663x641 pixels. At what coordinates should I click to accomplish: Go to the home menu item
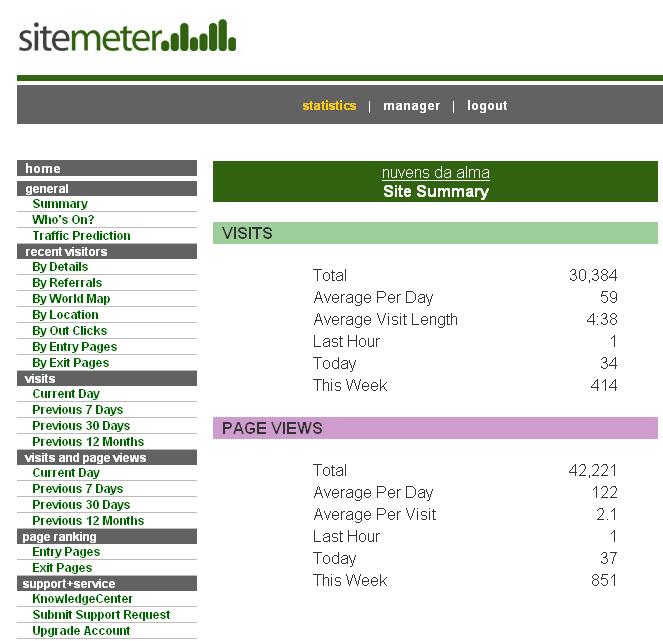coord(43,169)
